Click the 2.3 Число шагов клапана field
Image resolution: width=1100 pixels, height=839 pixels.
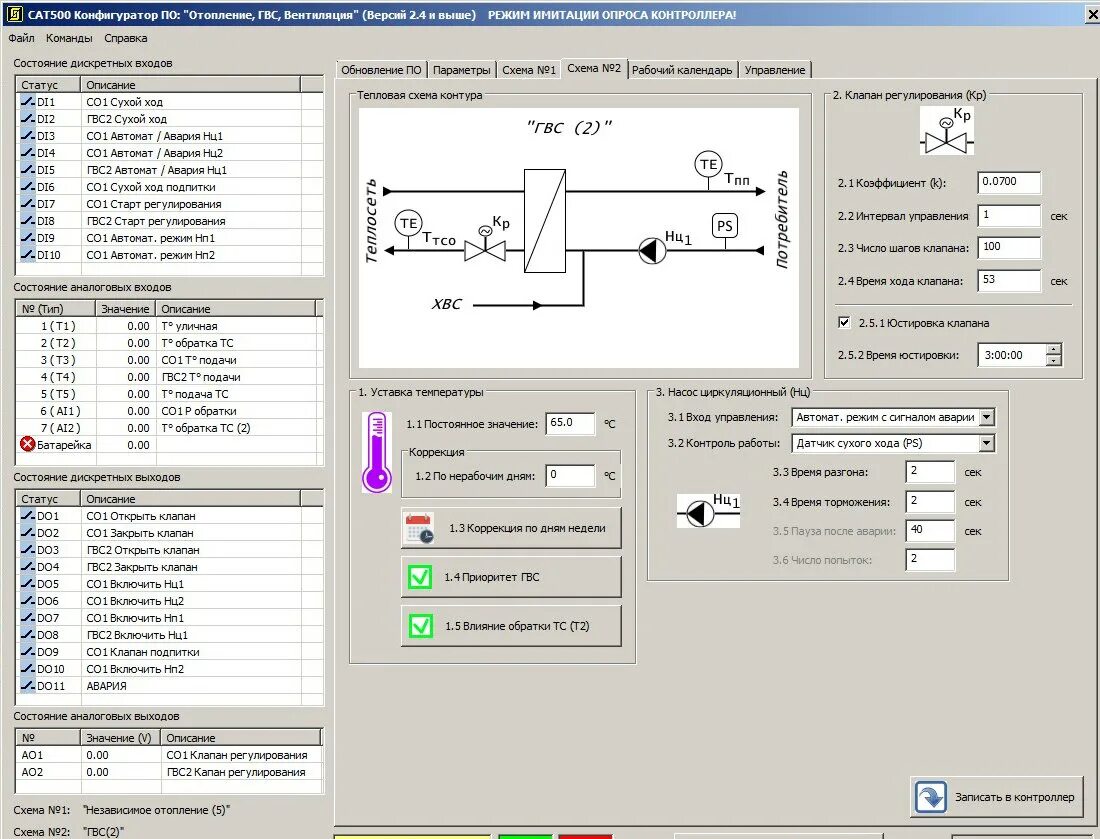1010,247
